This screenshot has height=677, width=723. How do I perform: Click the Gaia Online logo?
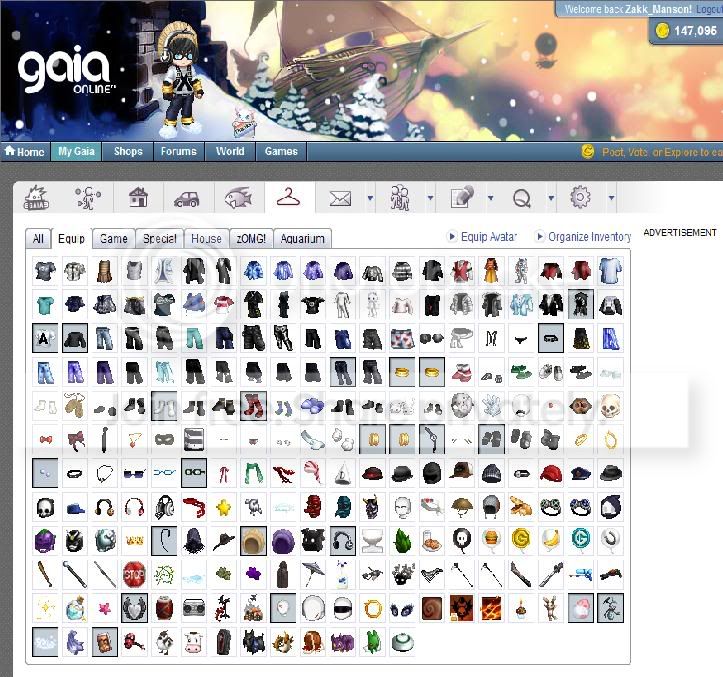click(x=65, y=70)
